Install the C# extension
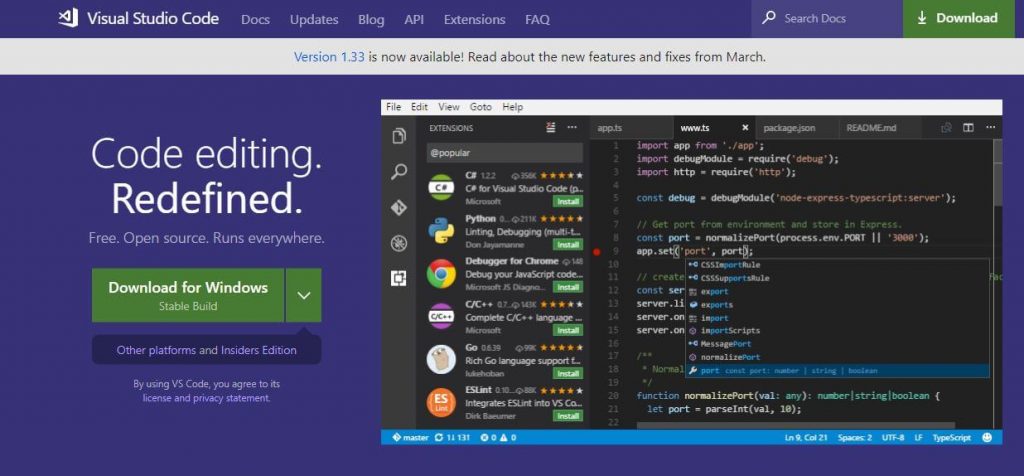 (568, 201)
